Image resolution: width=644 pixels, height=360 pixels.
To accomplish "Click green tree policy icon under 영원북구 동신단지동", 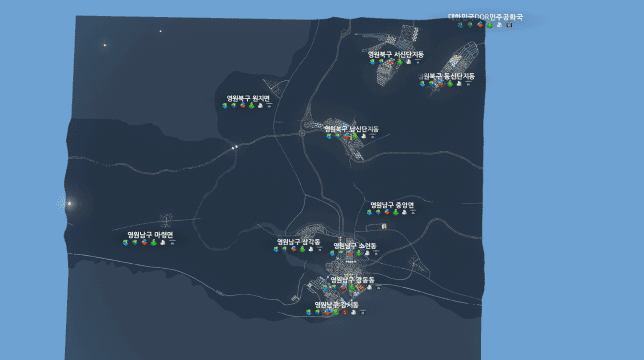I will pyautogui.click(x=450, y=84).
